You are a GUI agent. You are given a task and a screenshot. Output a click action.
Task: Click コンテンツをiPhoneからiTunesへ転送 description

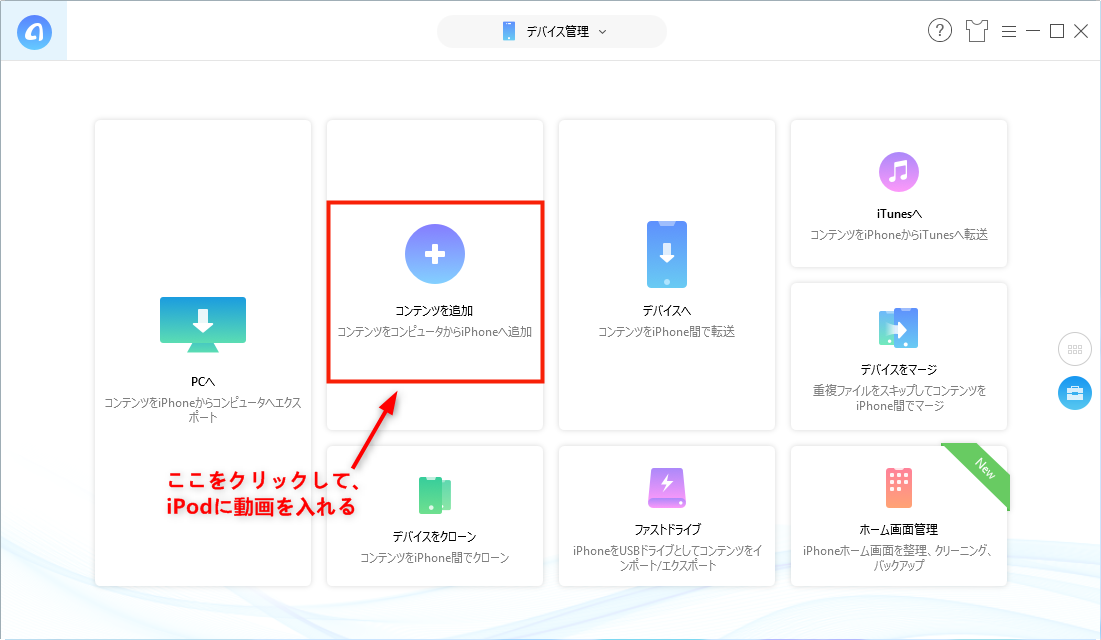(x=899, y=235)
